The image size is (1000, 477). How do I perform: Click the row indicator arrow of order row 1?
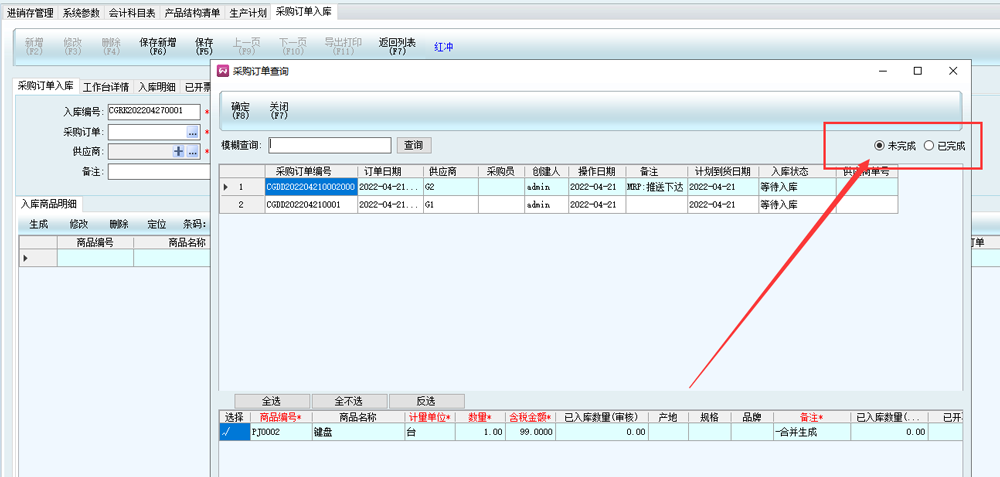(226, 187)
